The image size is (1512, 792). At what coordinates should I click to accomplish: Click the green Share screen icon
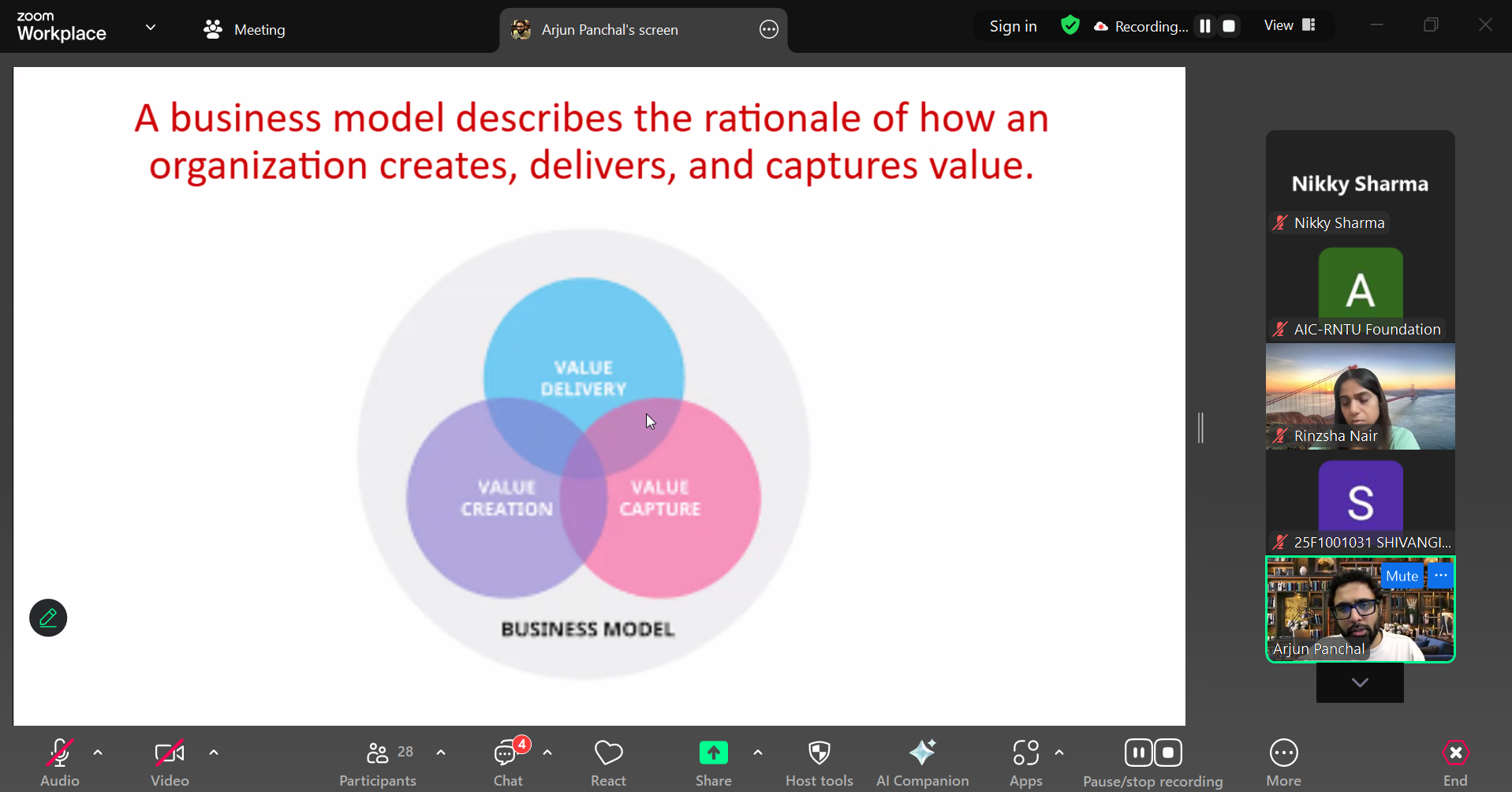713,754
